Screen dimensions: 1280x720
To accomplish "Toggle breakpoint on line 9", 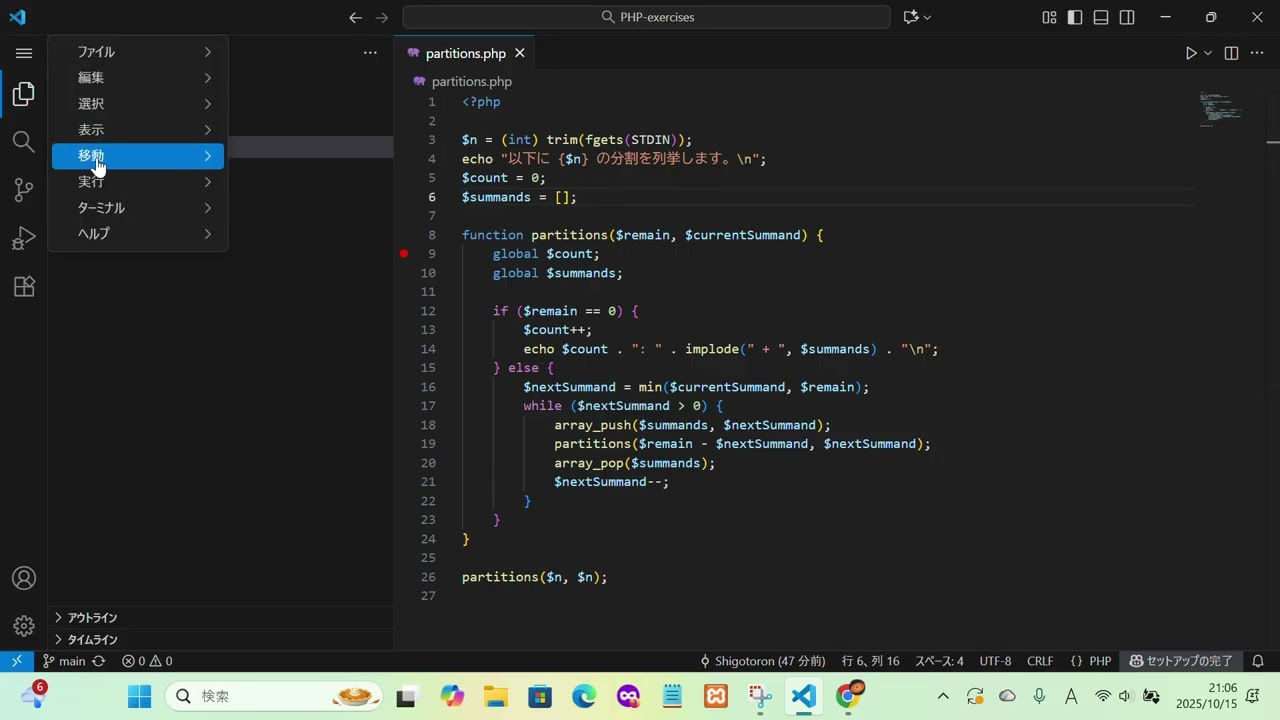I will point(404,254).
